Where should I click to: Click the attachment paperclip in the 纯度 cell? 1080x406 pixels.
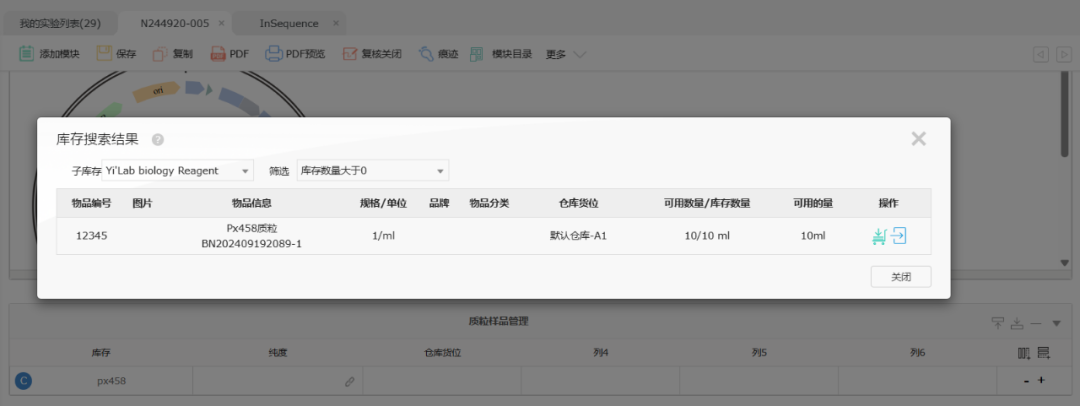pos(350,380)
